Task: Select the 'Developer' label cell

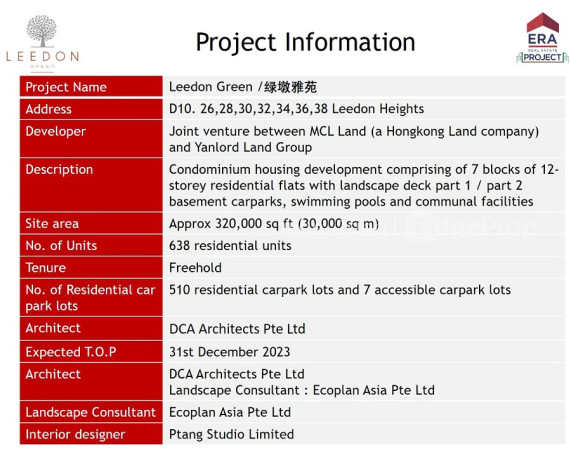Action: coord(91,139)
